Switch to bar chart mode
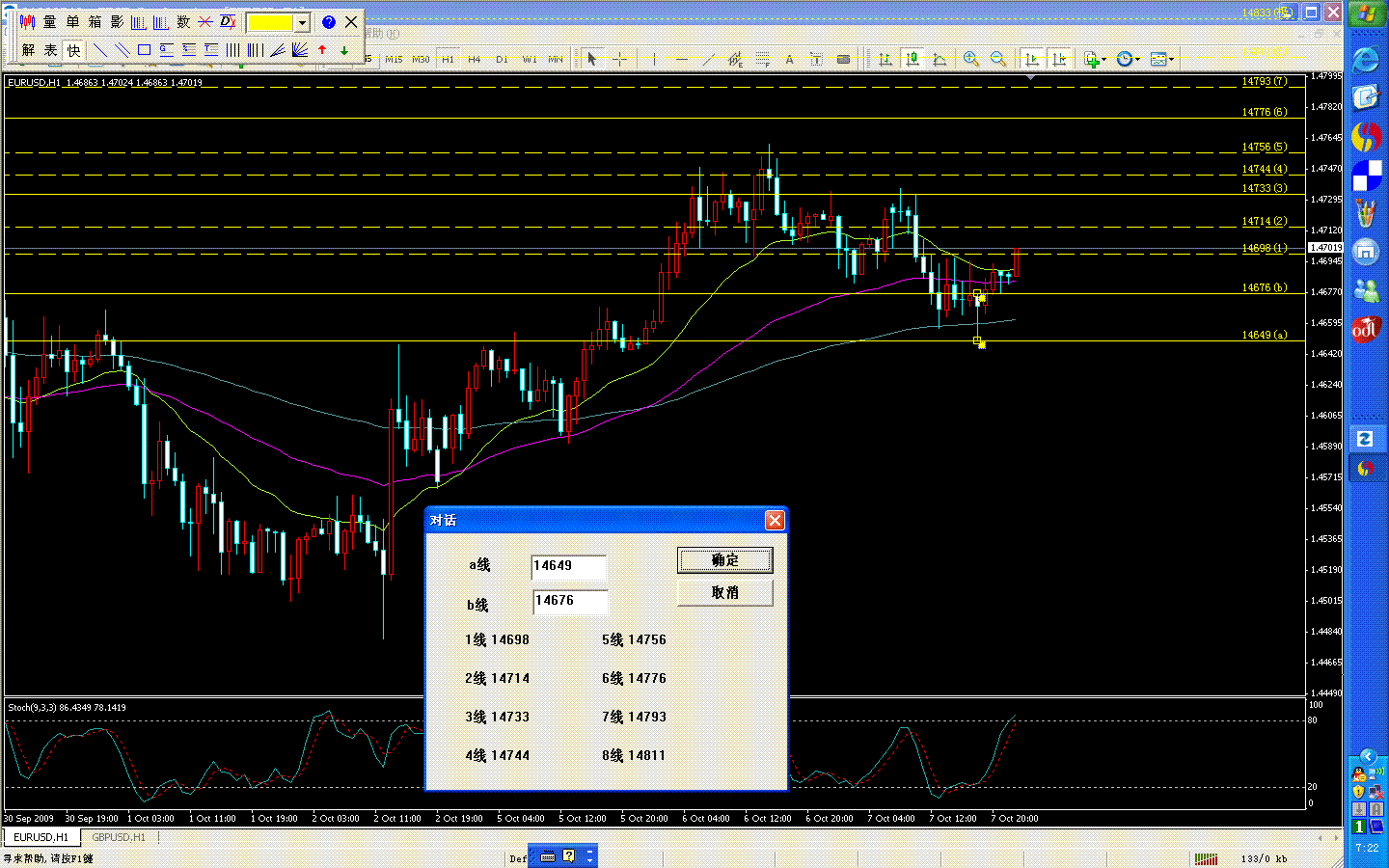The height and width of the screenshot is (868, 1389). [x=885, y=60]
